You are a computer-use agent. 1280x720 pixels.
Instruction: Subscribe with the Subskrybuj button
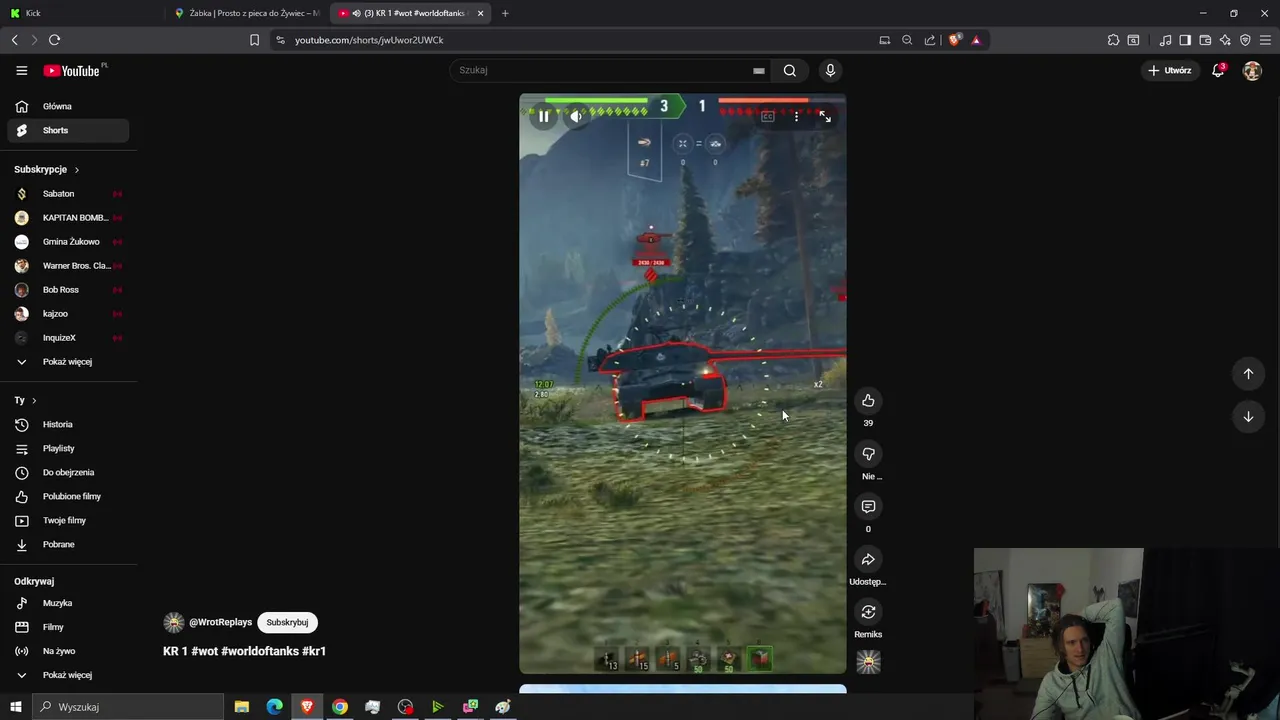click(287, 622)
